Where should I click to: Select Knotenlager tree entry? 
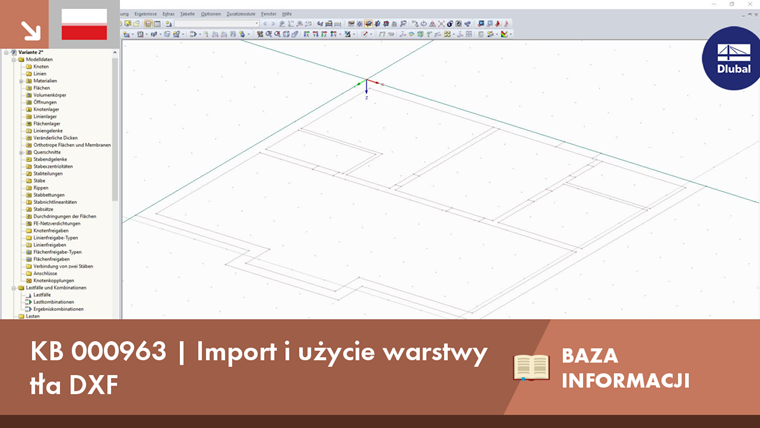[46, 110]
